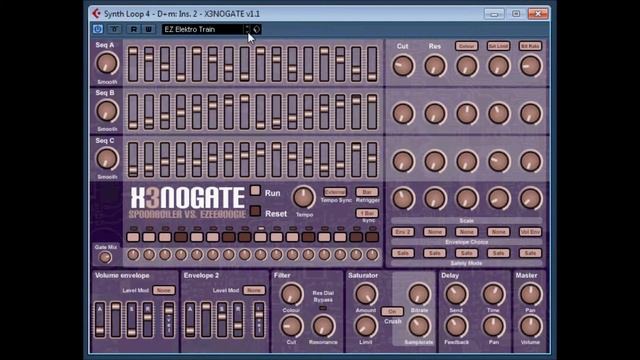Toggle the twelfth gate step button

(308, 237)
